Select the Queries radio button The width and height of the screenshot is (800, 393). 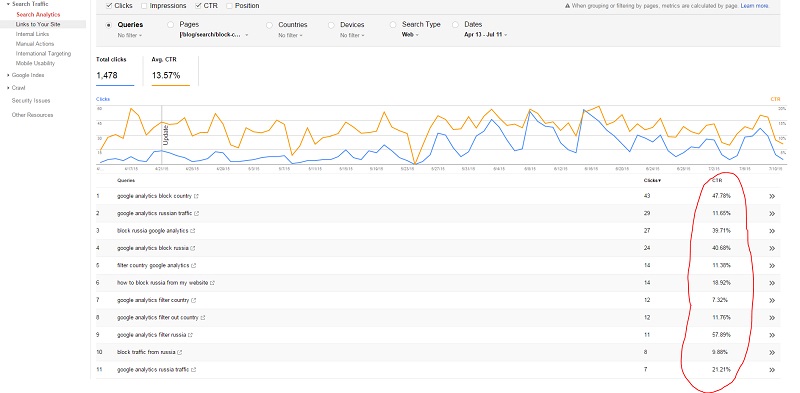coord(109,24)
